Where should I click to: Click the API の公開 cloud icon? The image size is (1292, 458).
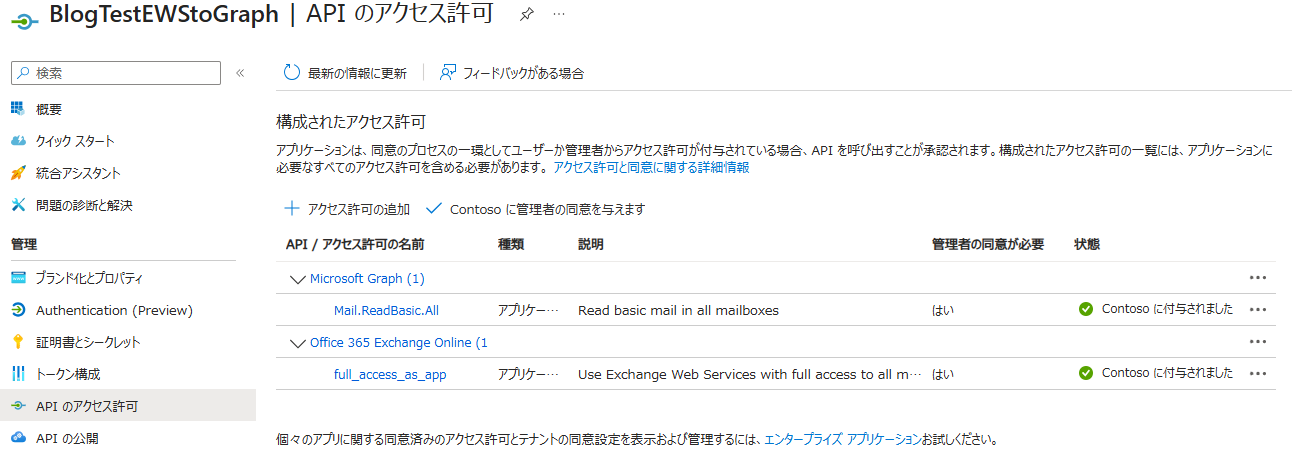tap(18, 438)
